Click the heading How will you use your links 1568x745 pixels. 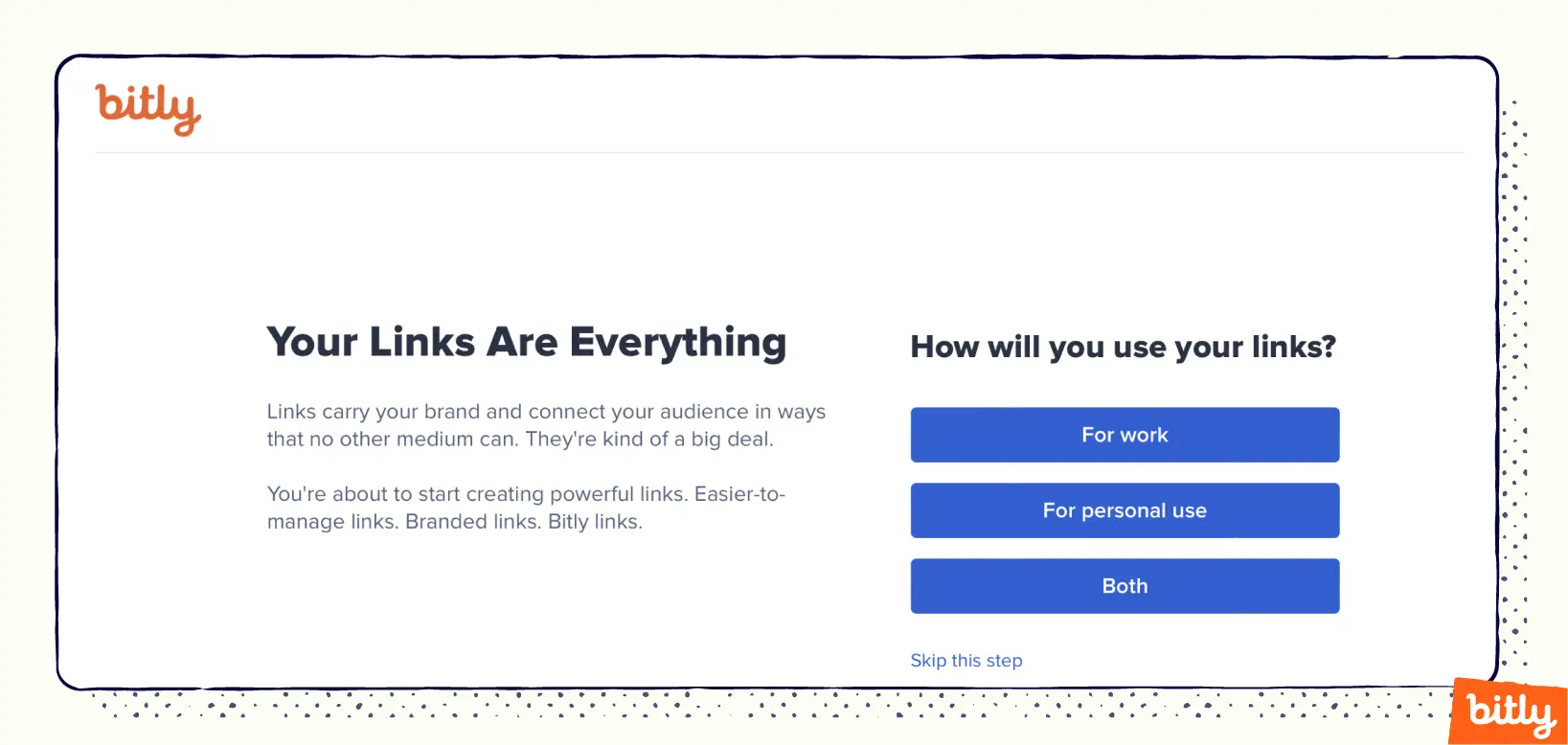click(1123, 347)
